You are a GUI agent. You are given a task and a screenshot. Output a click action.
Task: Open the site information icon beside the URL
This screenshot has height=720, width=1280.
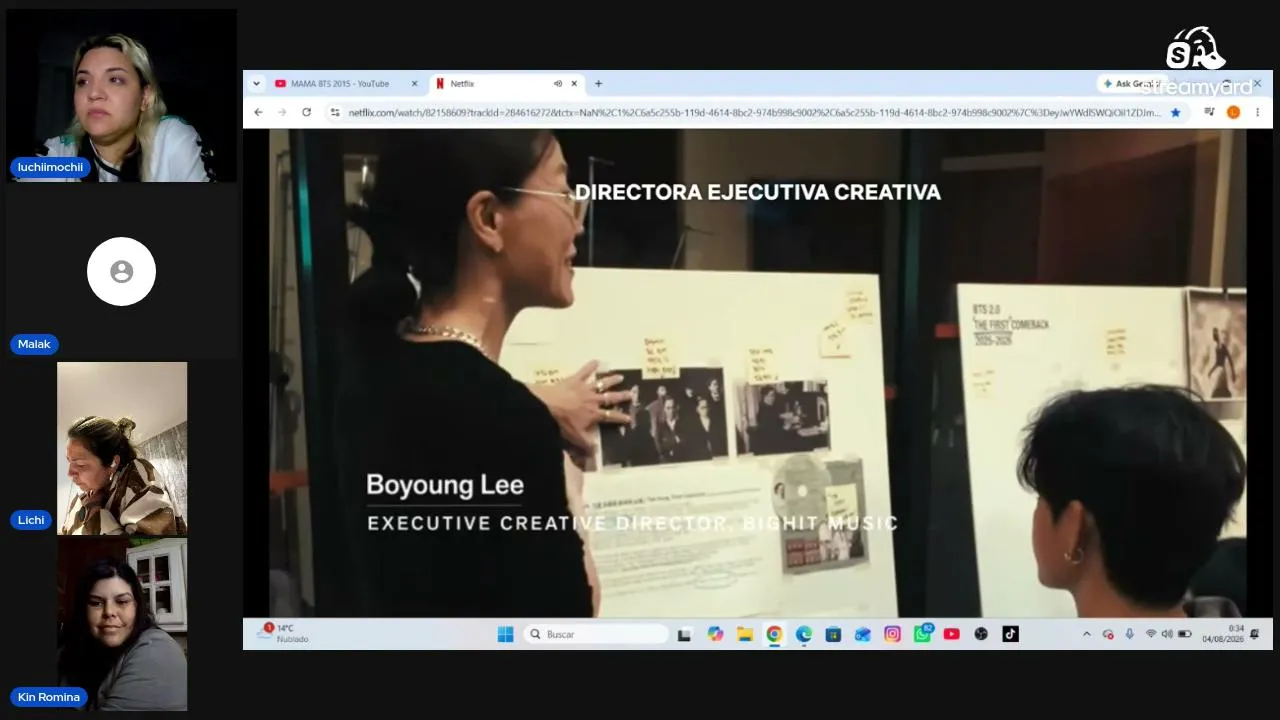point(335,113)
